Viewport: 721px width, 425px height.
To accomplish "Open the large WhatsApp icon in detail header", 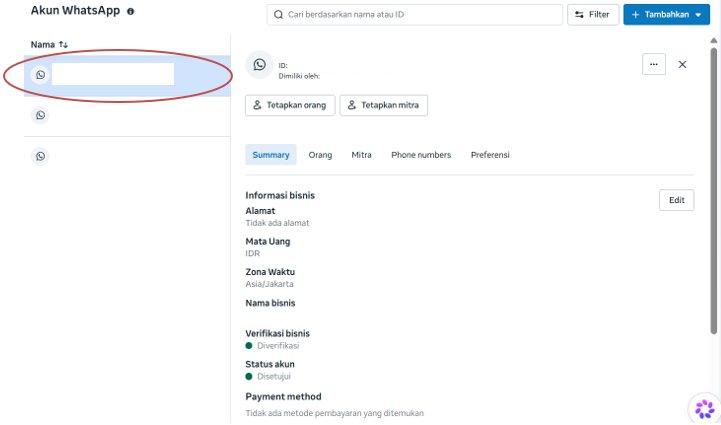I will 259,65.
